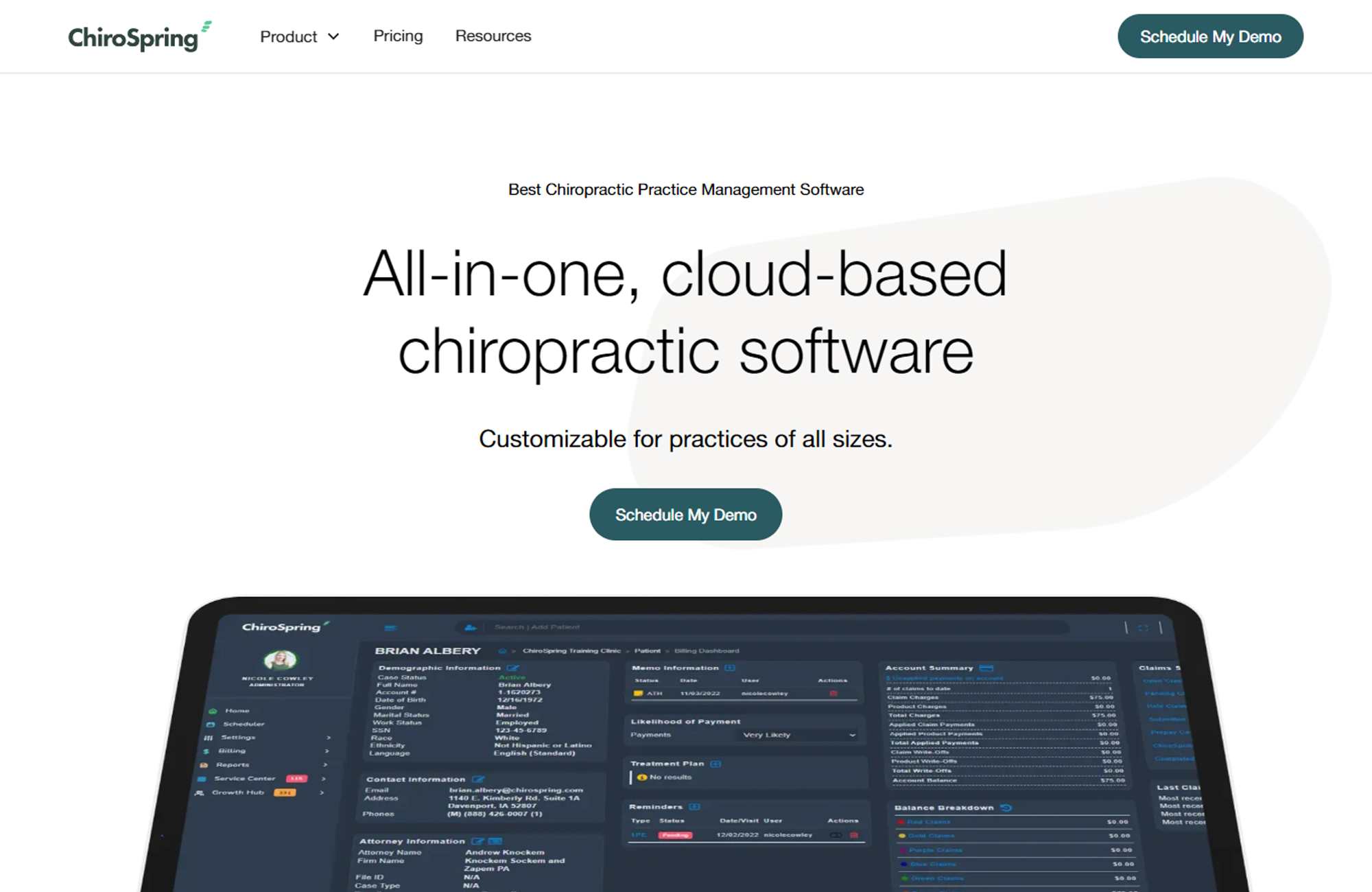The width and height of the screenshot is (1372, 892).
Task: Click the yellow flag icon on the ATH memo
Action: click(638, 694)
